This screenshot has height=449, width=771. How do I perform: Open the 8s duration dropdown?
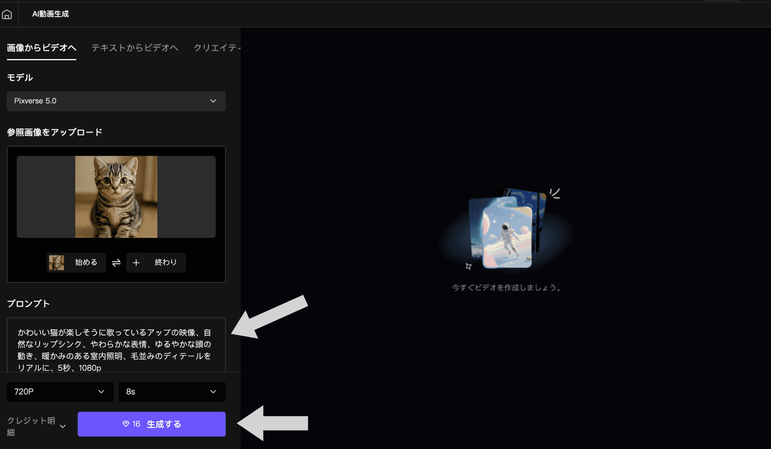click(x=172, y=392)
